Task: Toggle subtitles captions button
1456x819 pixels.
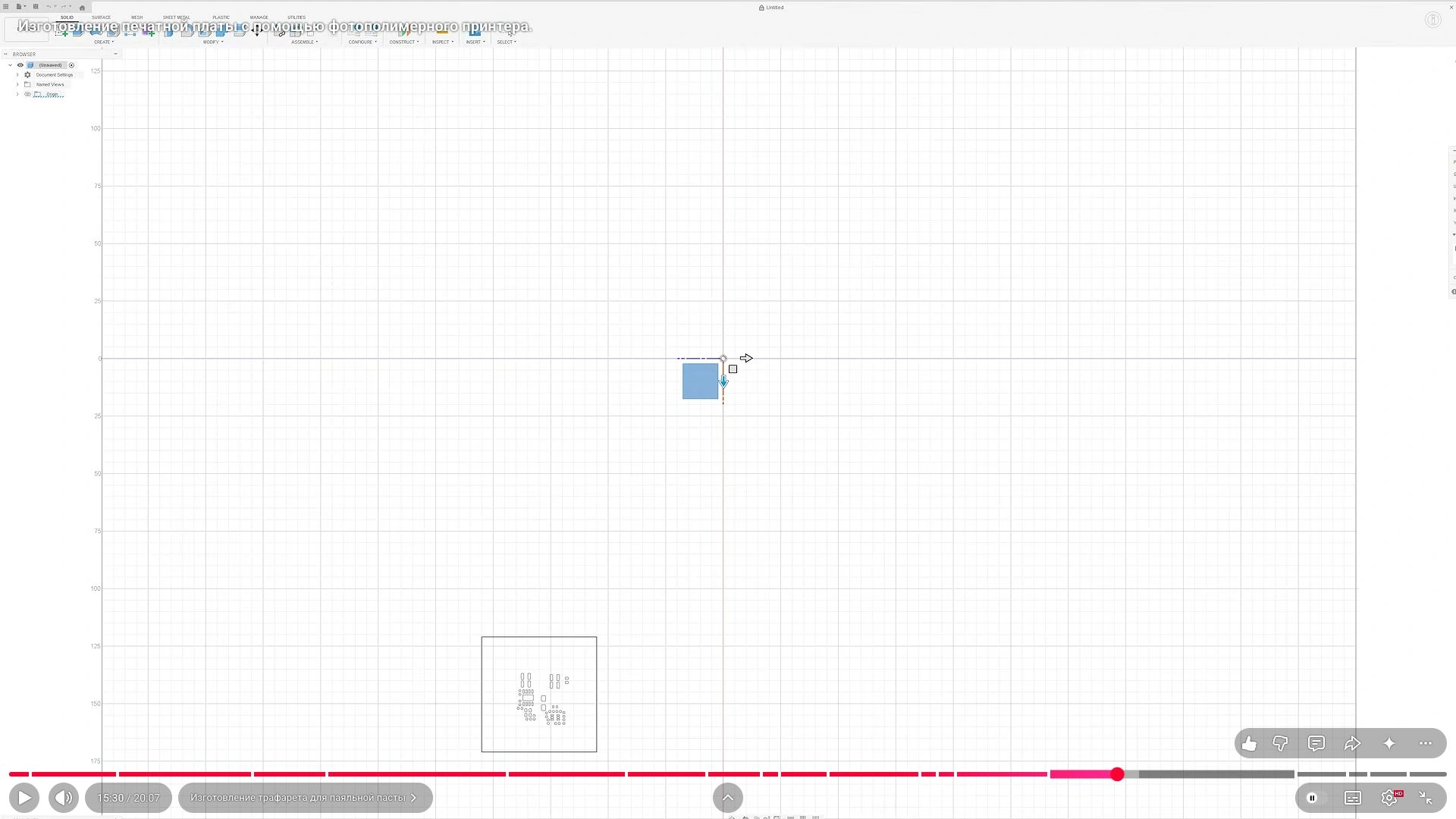Action: [1353, 798]
